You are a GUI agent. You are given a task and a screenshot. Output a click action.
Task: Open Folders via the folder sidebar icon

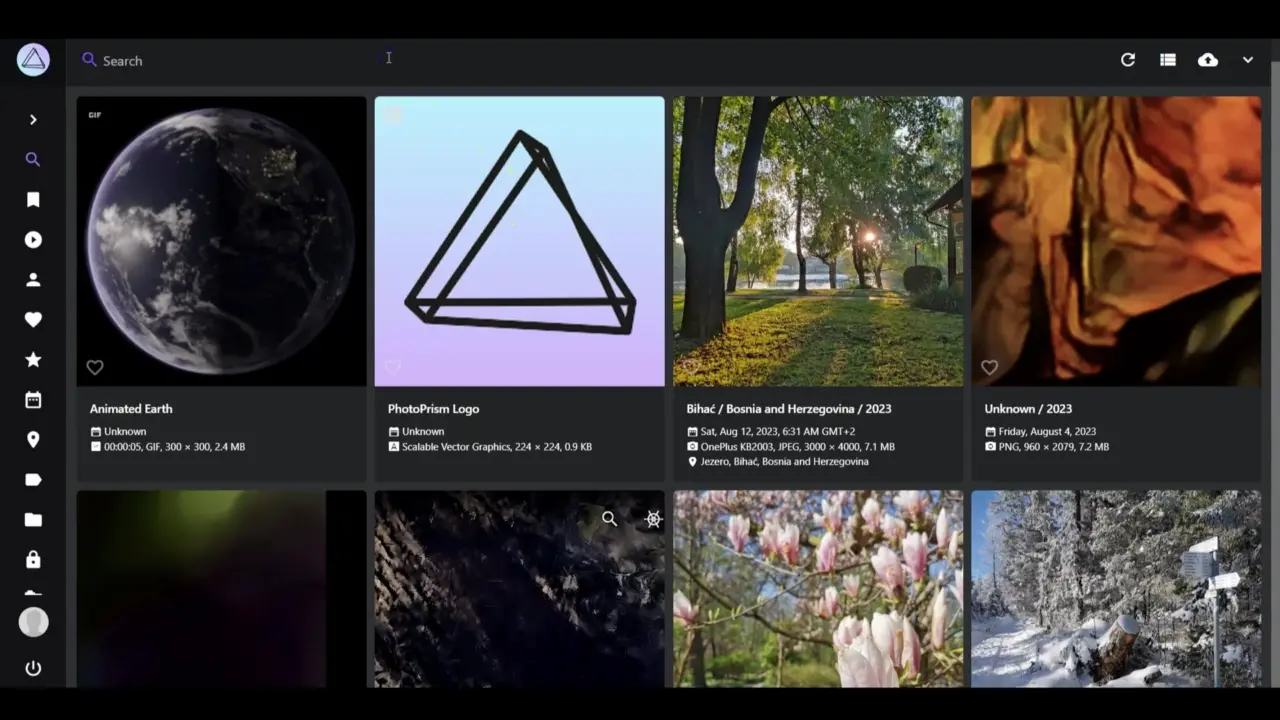pos(33,520)
